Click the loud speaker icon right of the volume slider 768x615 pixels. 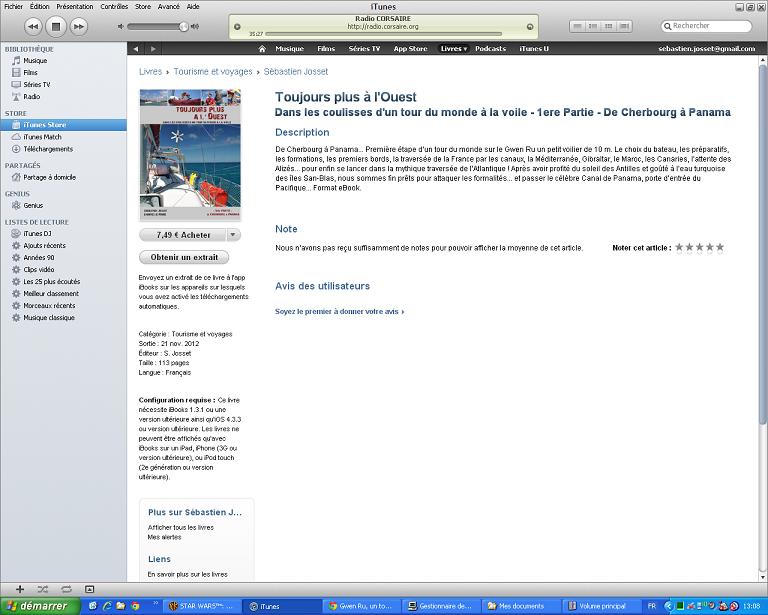click(195, 26)
